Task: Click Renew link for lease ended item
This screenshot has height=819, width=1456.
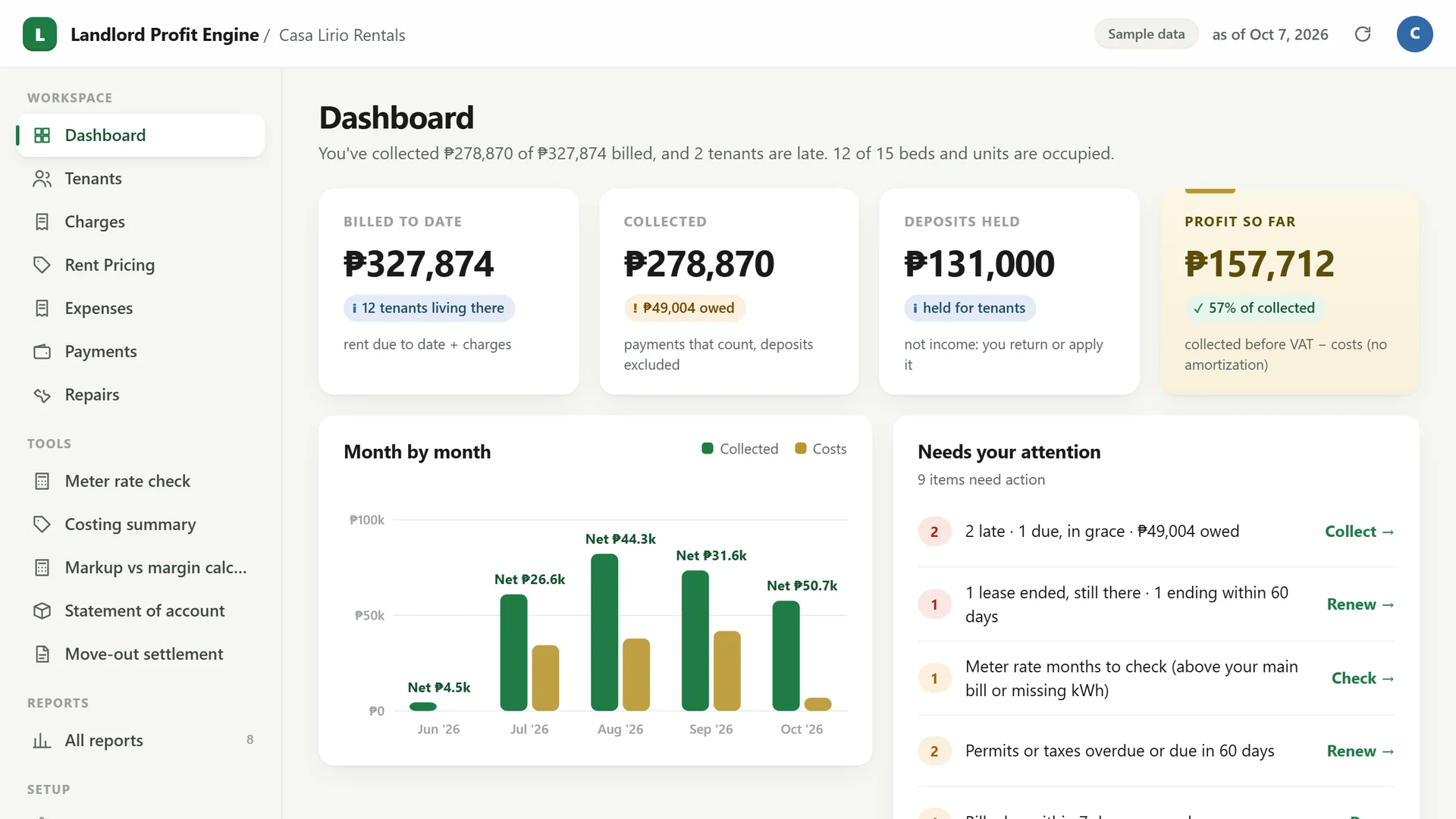Action: 1360,604
